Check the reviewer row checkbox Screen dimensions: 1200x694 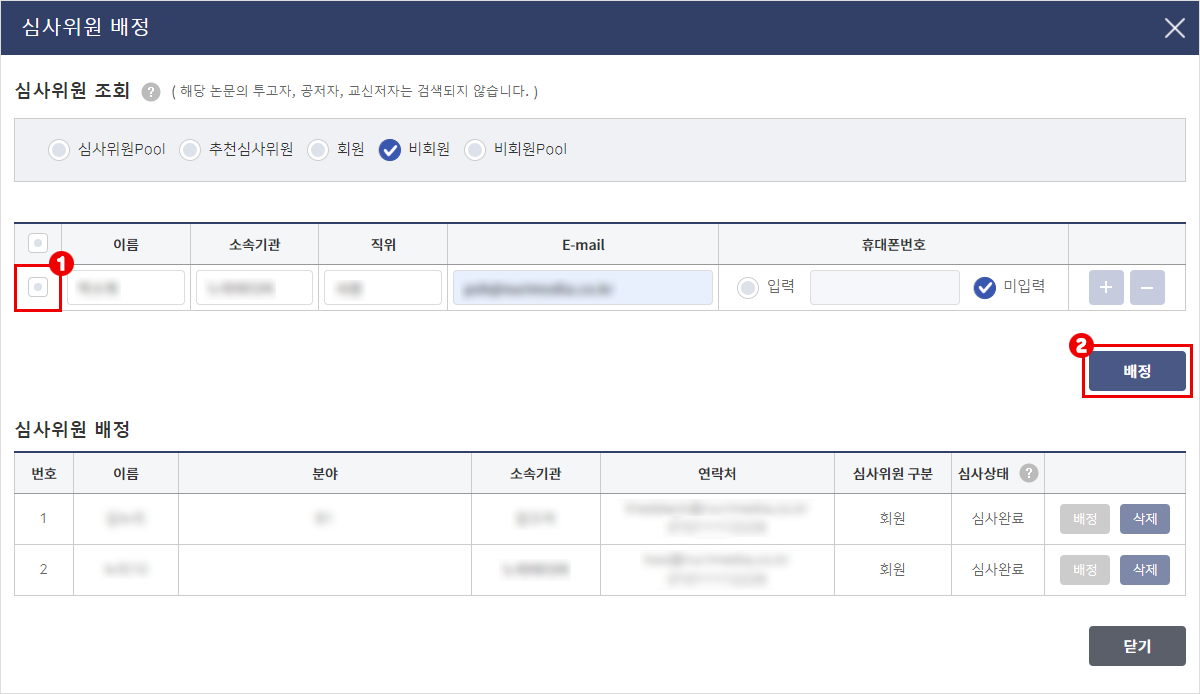[38, 287]
